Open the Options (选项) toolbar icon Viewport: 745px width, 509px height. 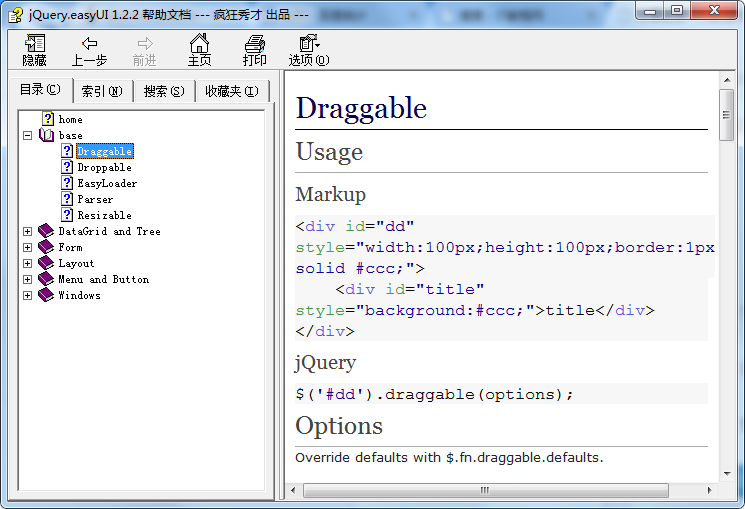[309, 43]
